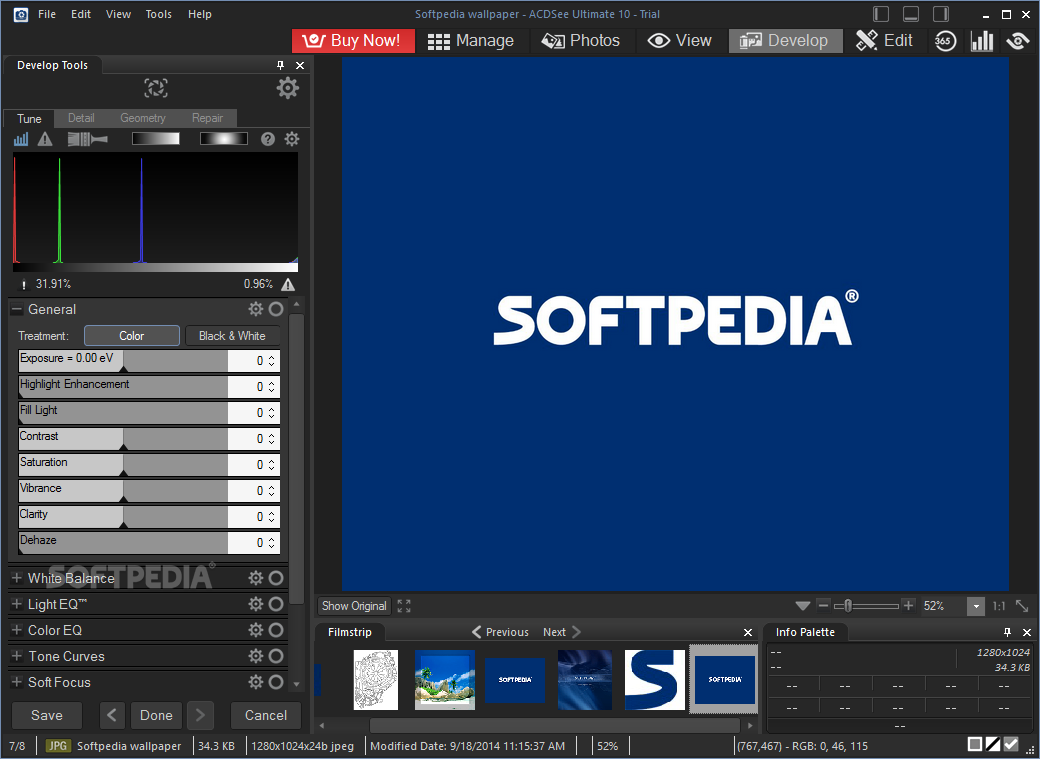This screenshot has width=1040, height=759.
Task: Select the tropical island thumbnail in Filmstrip
Action: 444,679
